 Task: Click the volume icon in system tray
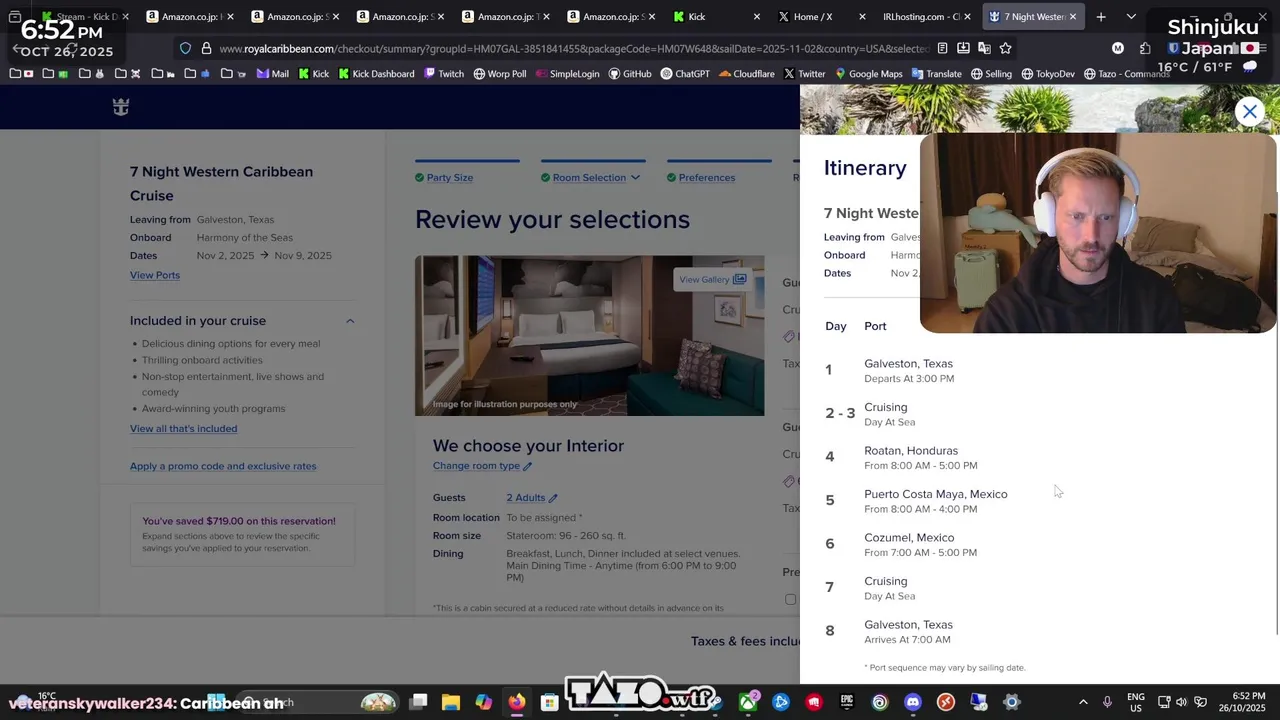[x=1183, y=702]
